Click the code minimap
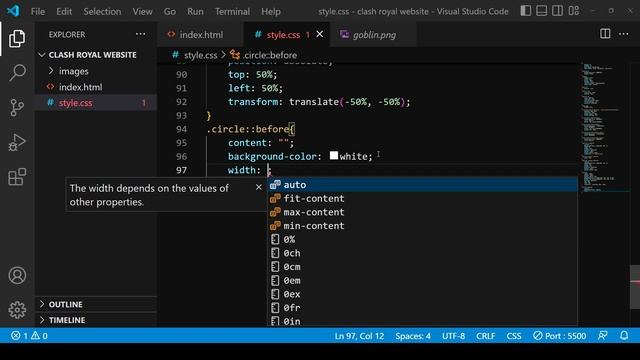The width and height of the screenshot is (640, 360). (605, 127)
